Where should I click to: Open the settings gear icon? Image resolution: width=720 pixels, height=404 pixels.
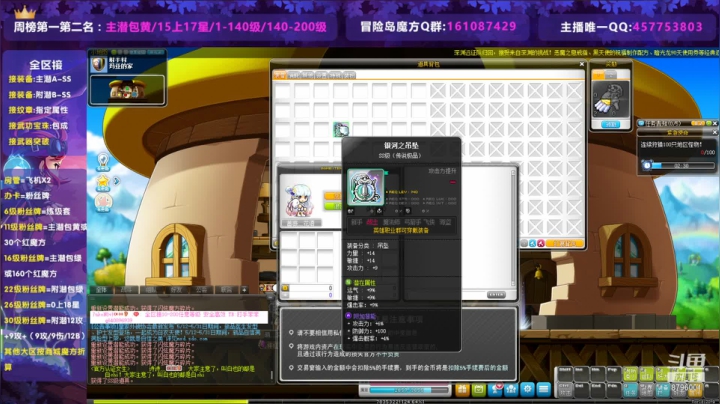click(528, 390)
